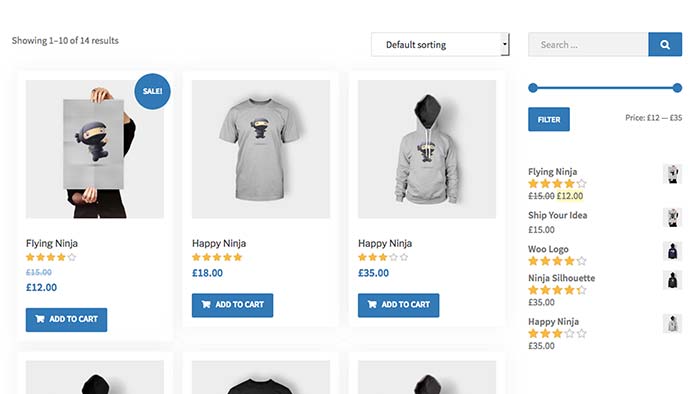This screenshot has width=700, height=394.
Task: Focus the Search input field
Action: (588, 44)
